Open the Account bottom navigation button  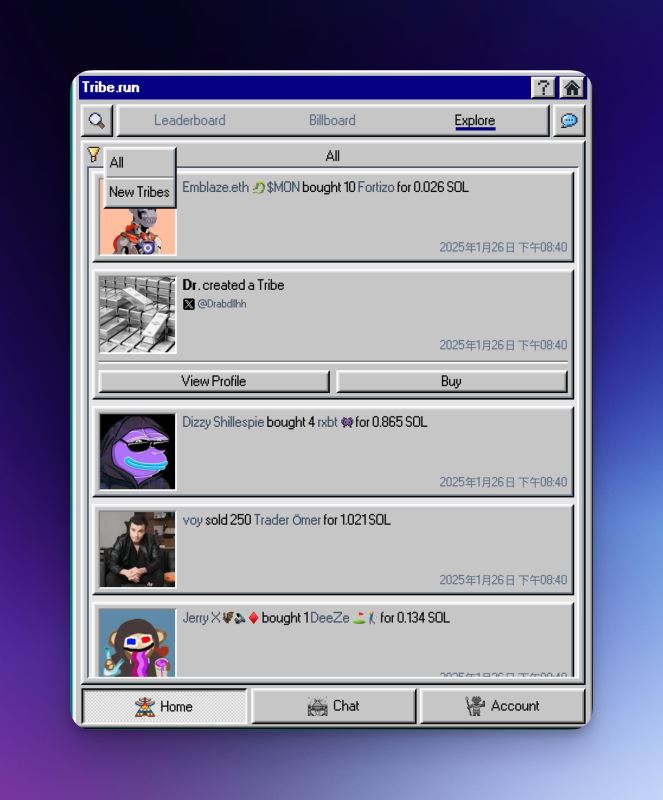(502, 706)
